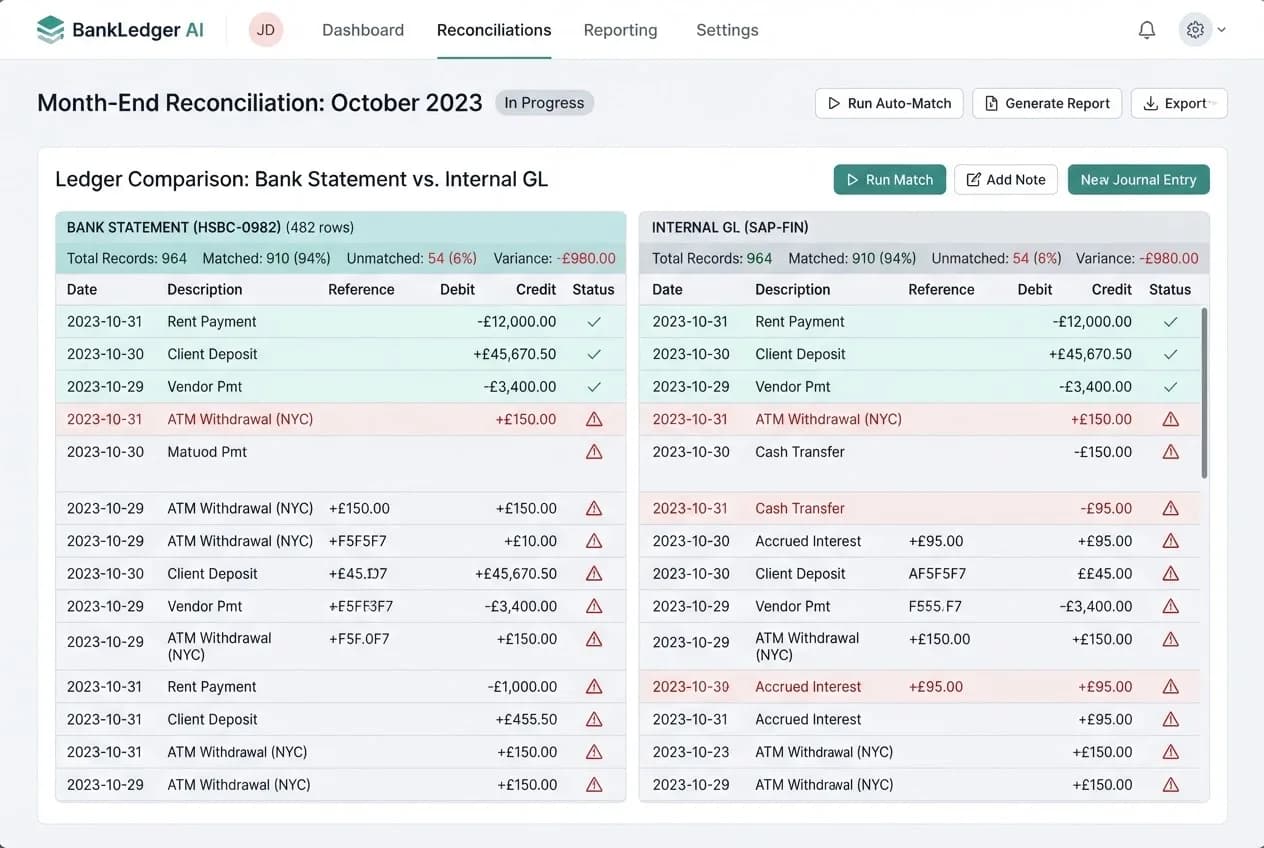Click the BankLedger AI logo icon

(x=50, y=30)
